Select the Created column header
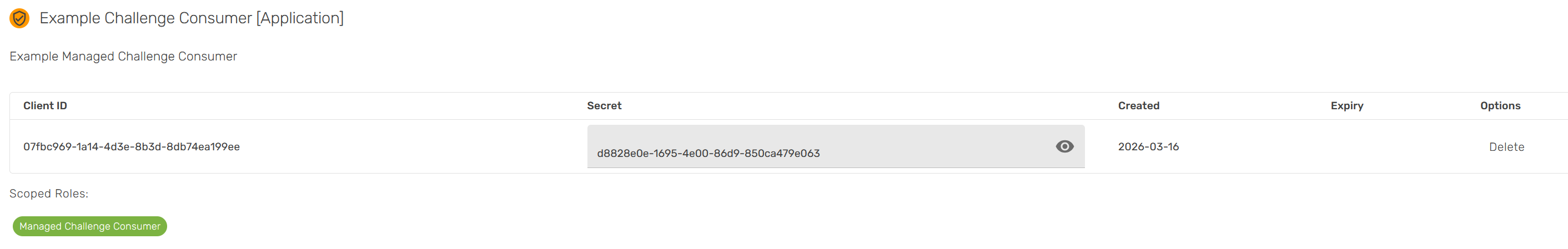The height and width of the screenshot is (249, 1568). click(1138, 106)
